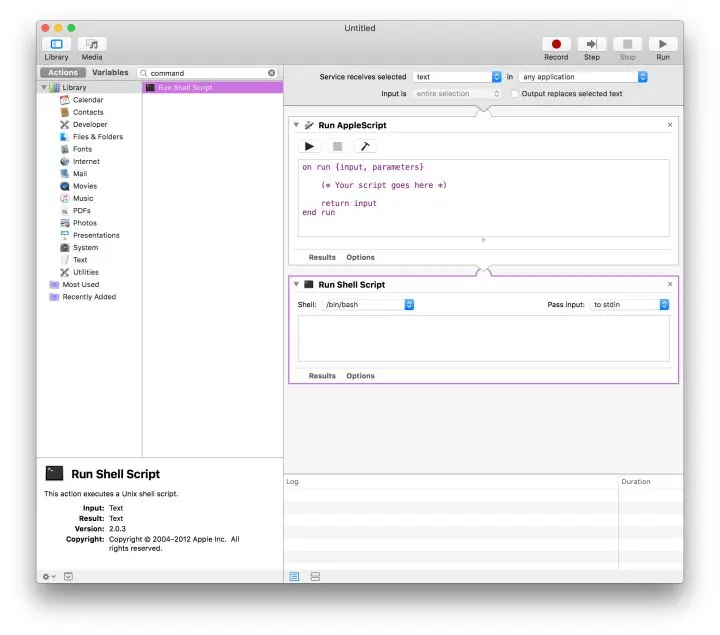Run the workflow with Run button
Viewport: 720px width, 635px height.
click(x=663, y=45)
